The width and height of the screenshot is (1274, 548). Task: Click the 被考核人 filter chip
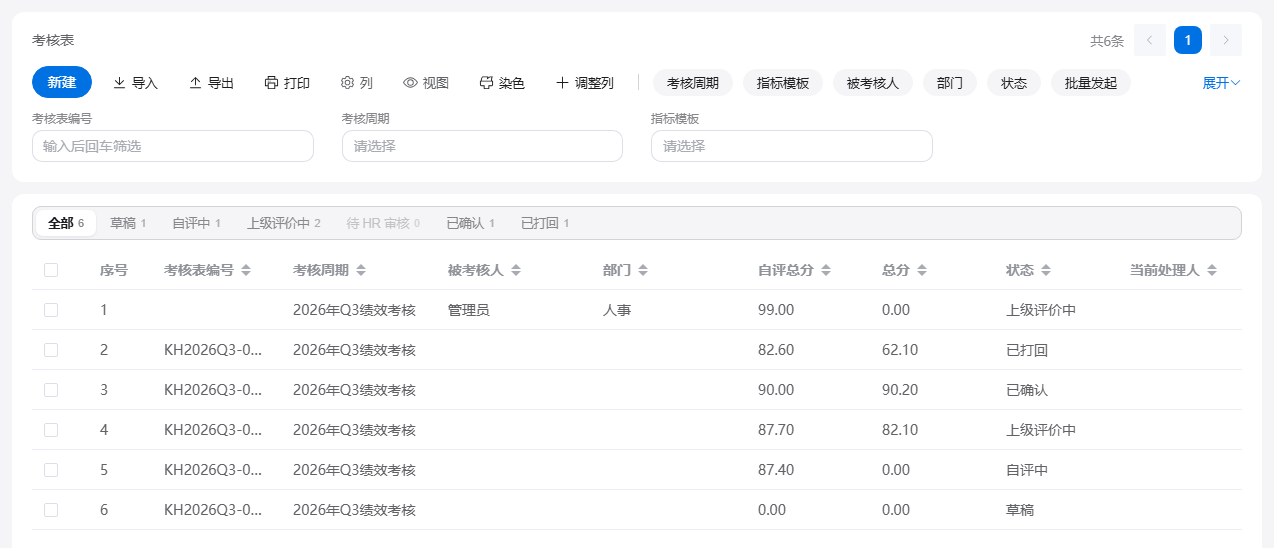point(873,83)
